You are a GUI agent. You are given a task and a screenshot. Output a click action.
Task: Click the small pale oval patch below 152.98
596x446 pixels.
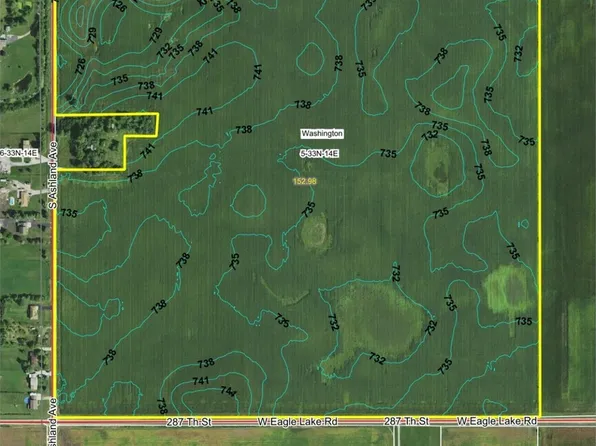click(x=315, y=234)
